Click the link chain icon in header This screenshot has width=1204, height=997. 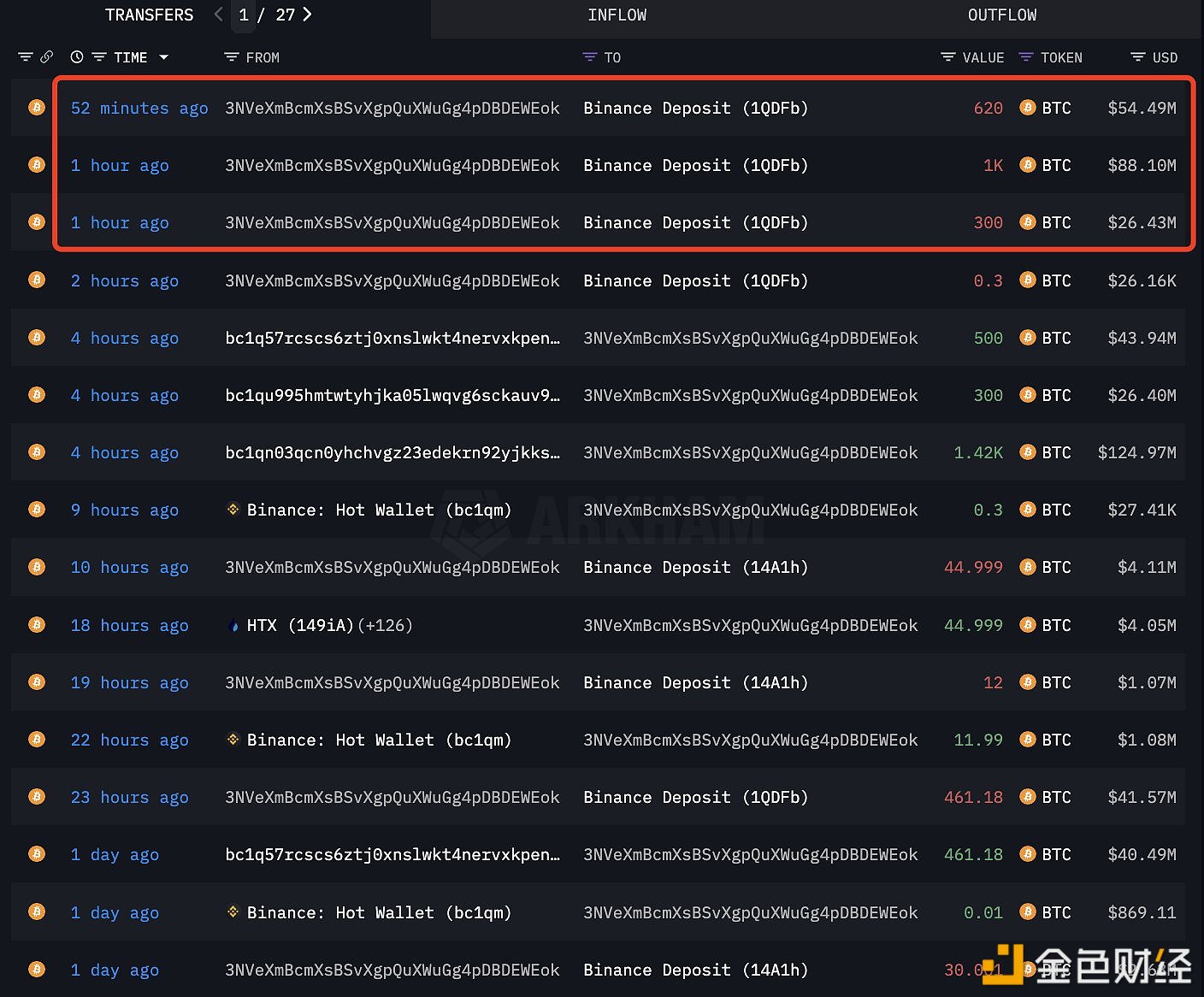click(46, 57)
